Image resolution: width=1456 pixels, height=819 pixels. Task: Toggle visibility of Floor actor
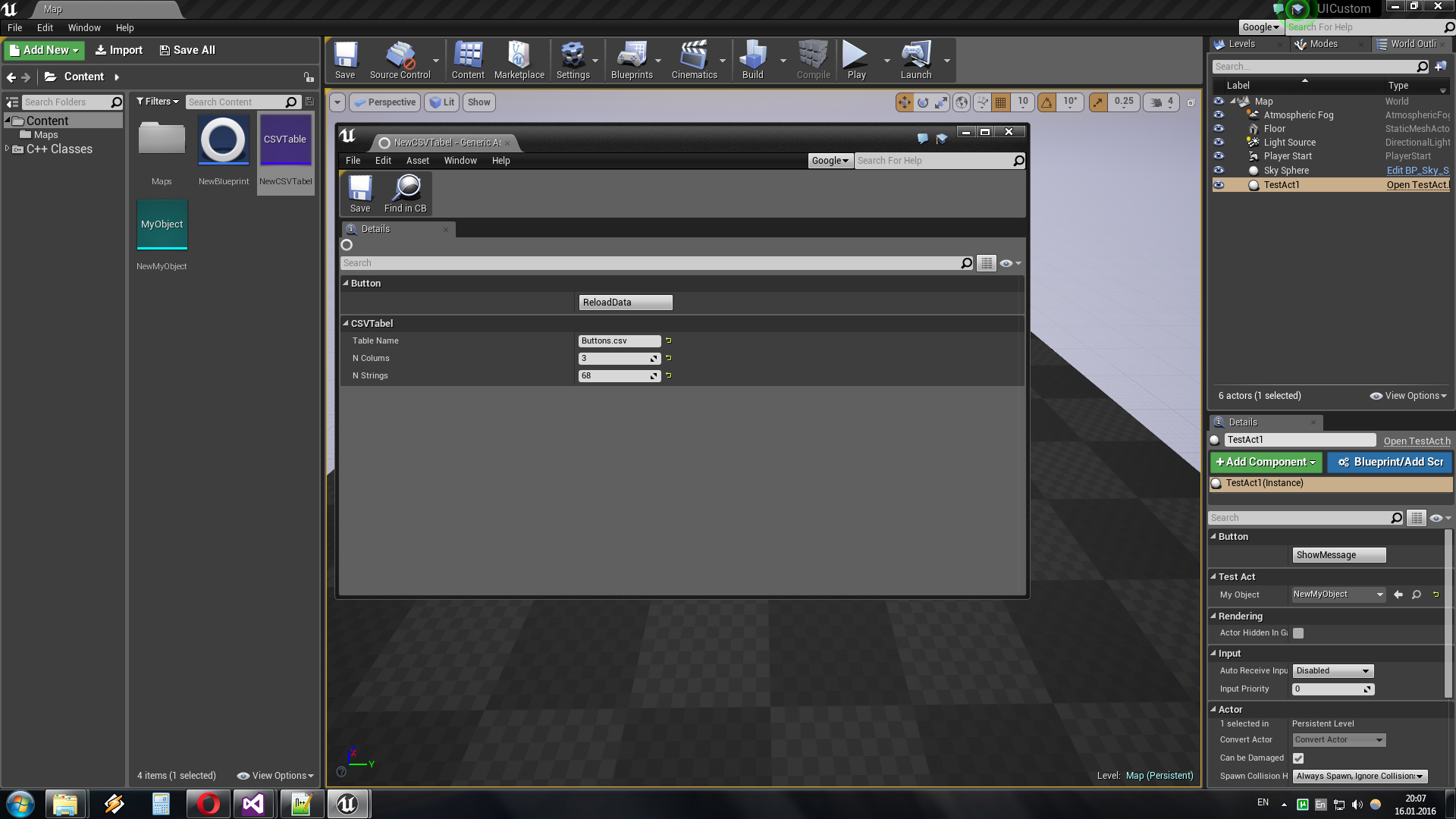(1219, 129)
